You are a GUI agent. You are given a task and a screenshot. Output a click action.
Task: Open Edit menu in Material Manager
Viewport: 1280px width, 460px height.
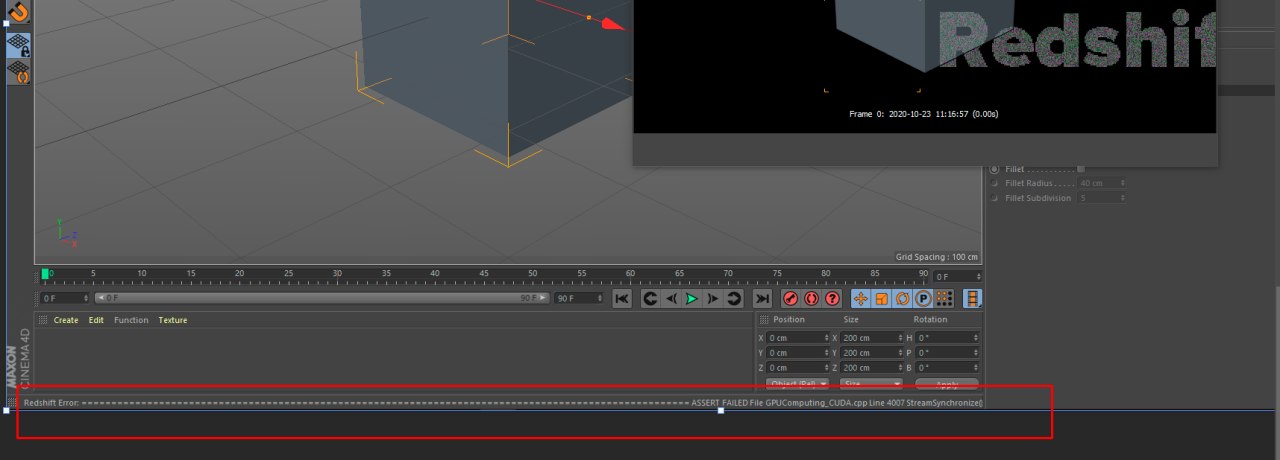click(96, 320)
